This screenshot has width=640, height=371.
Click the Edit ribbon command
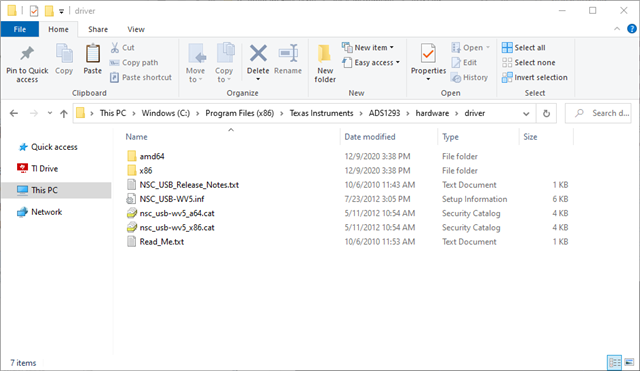click(x=464, y=62)
